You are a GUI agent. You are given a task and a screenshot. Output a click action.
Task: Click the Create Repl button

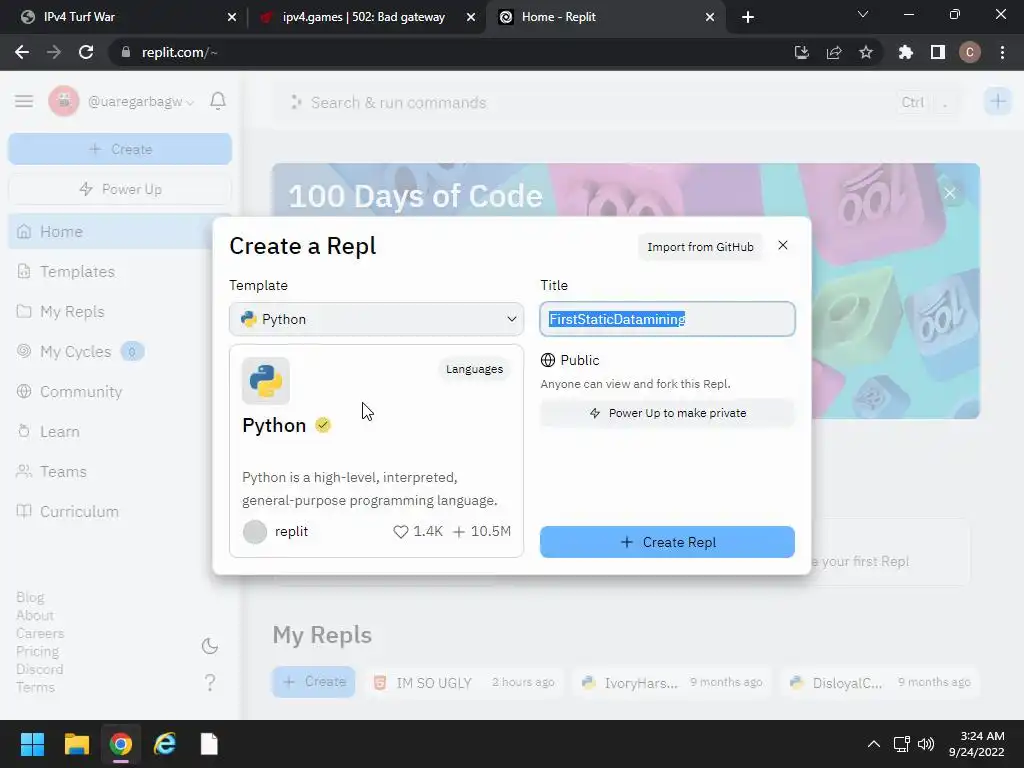[x=667, y=542]
